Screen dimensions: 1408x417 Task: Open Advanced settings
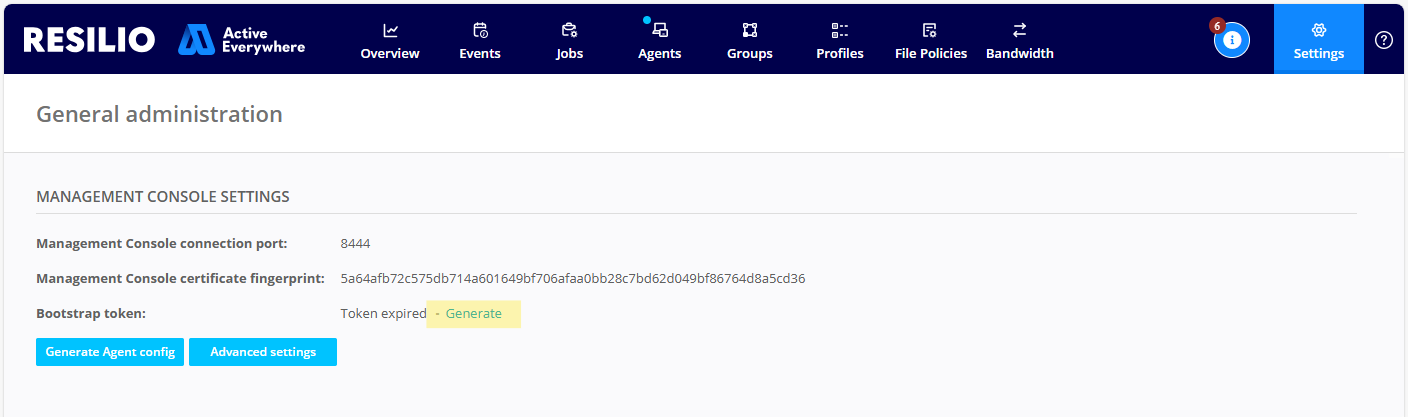[263, 352]
